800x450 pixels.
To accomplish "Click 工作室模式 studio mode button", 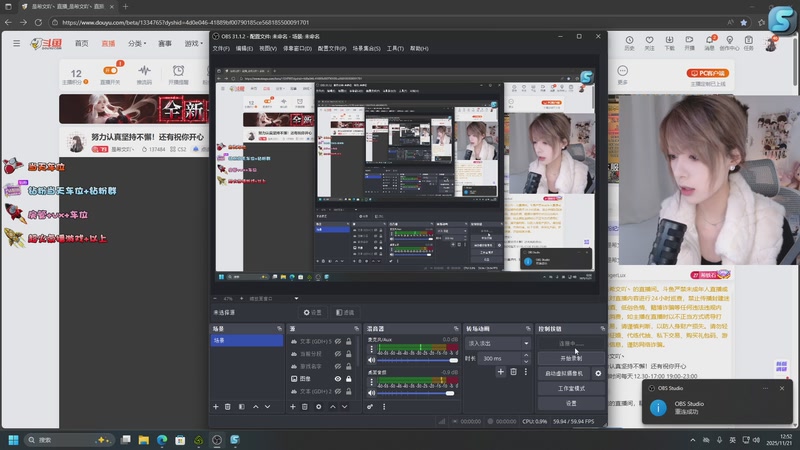I will click(x=571, y=388).
